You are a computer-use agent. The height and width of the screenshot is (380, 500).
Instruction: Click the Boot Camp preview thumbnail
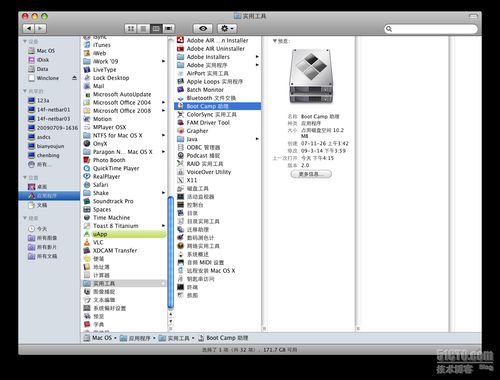pos(311,77)
